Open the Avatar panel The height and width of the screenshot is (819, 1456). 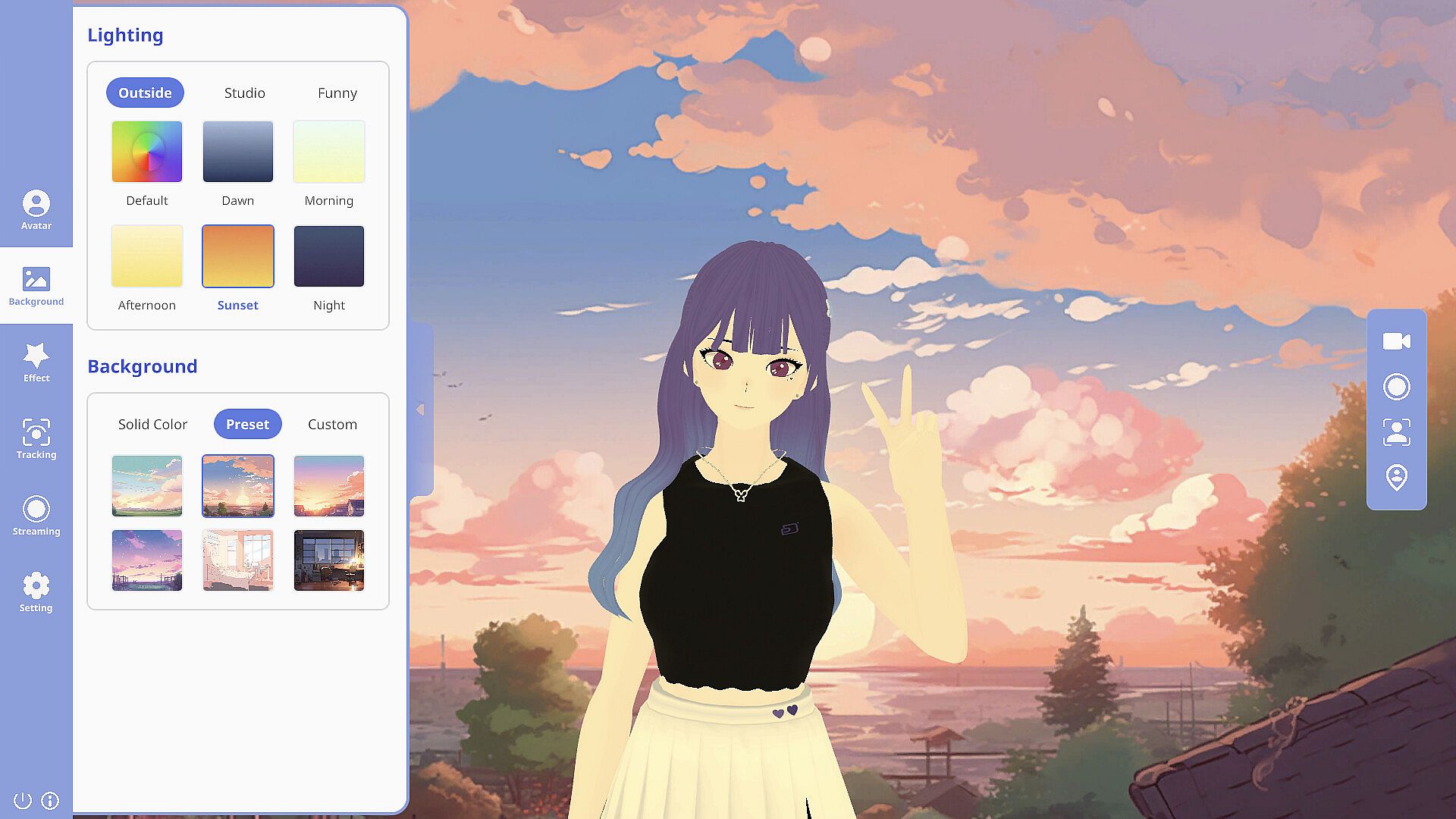pos(36,209)
